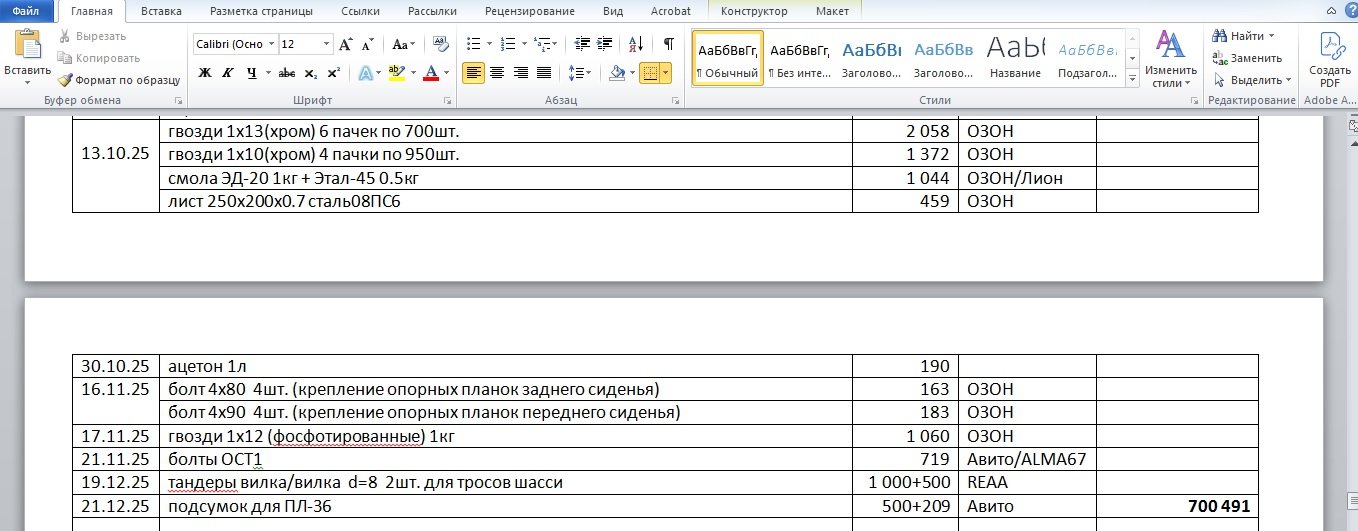The width and height of the screenshot is (1358, 531).
Task: Apply the red font color swatch
Action: (431, 73)
